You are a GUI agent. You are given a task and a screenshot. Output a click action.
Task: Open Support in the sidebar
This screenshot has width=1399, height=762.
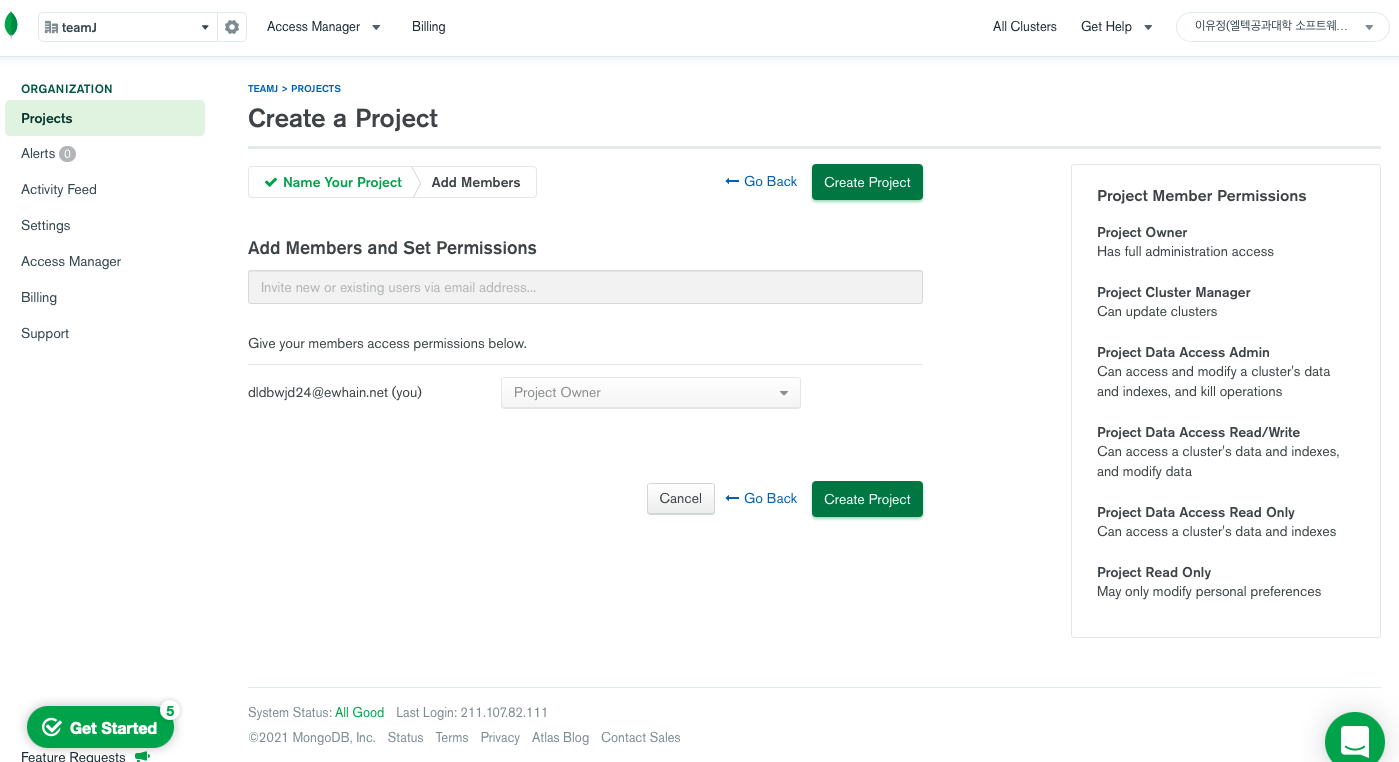45,334
